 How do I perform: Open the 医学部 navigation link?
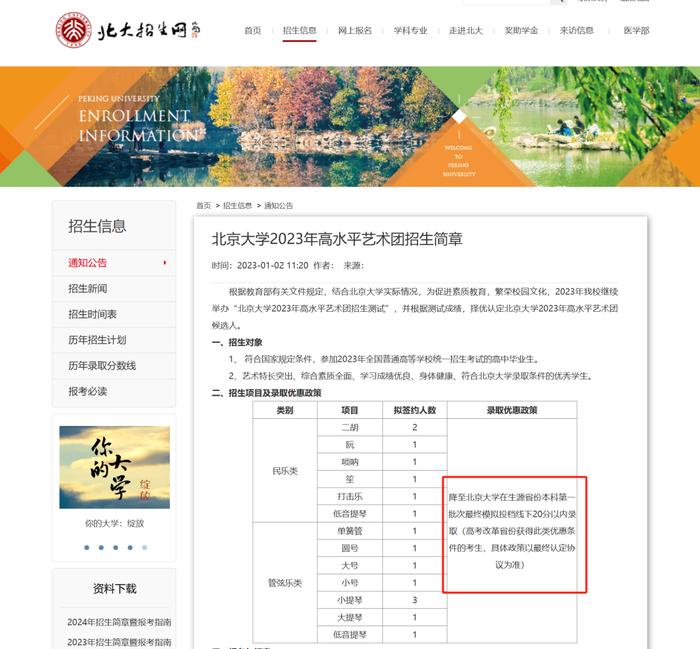(636, 30)
